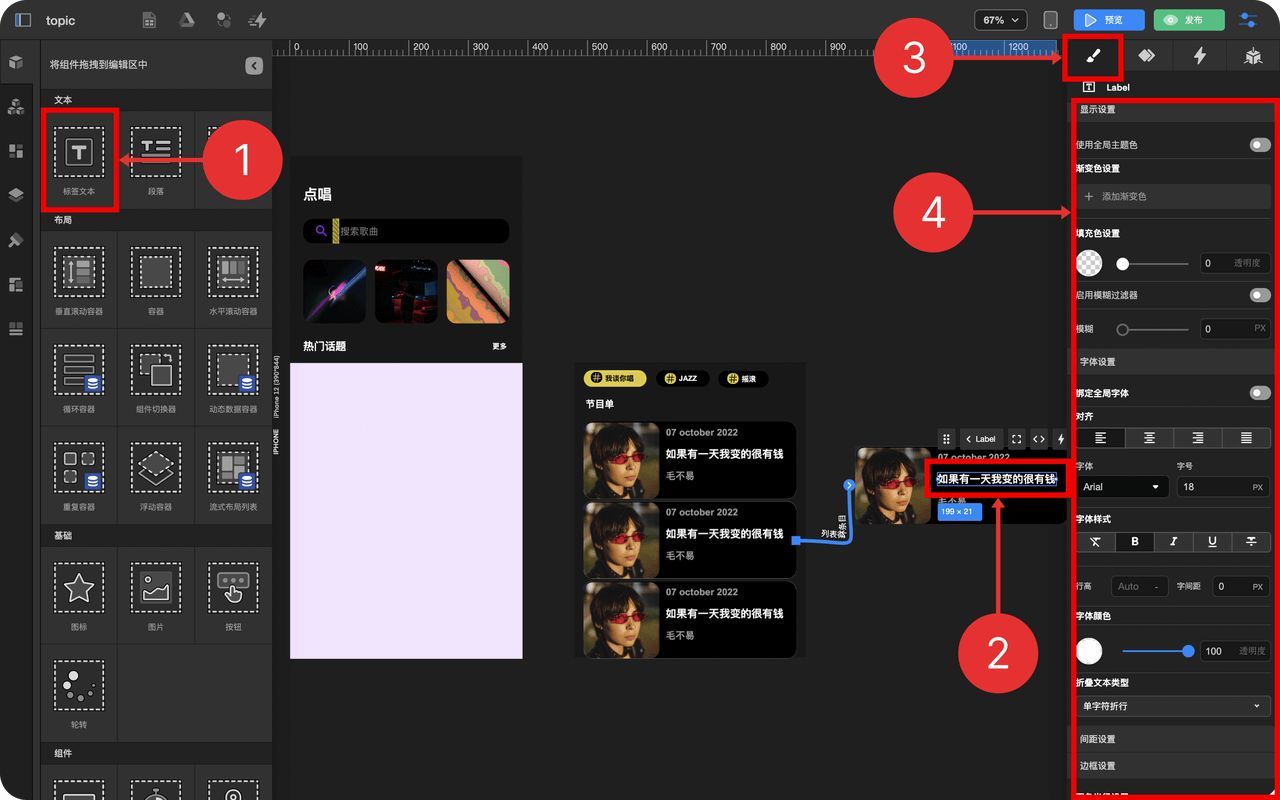
Task: Click the lightning speed icon in top bar
Action: pyautogui.click(x=258, y=20)
